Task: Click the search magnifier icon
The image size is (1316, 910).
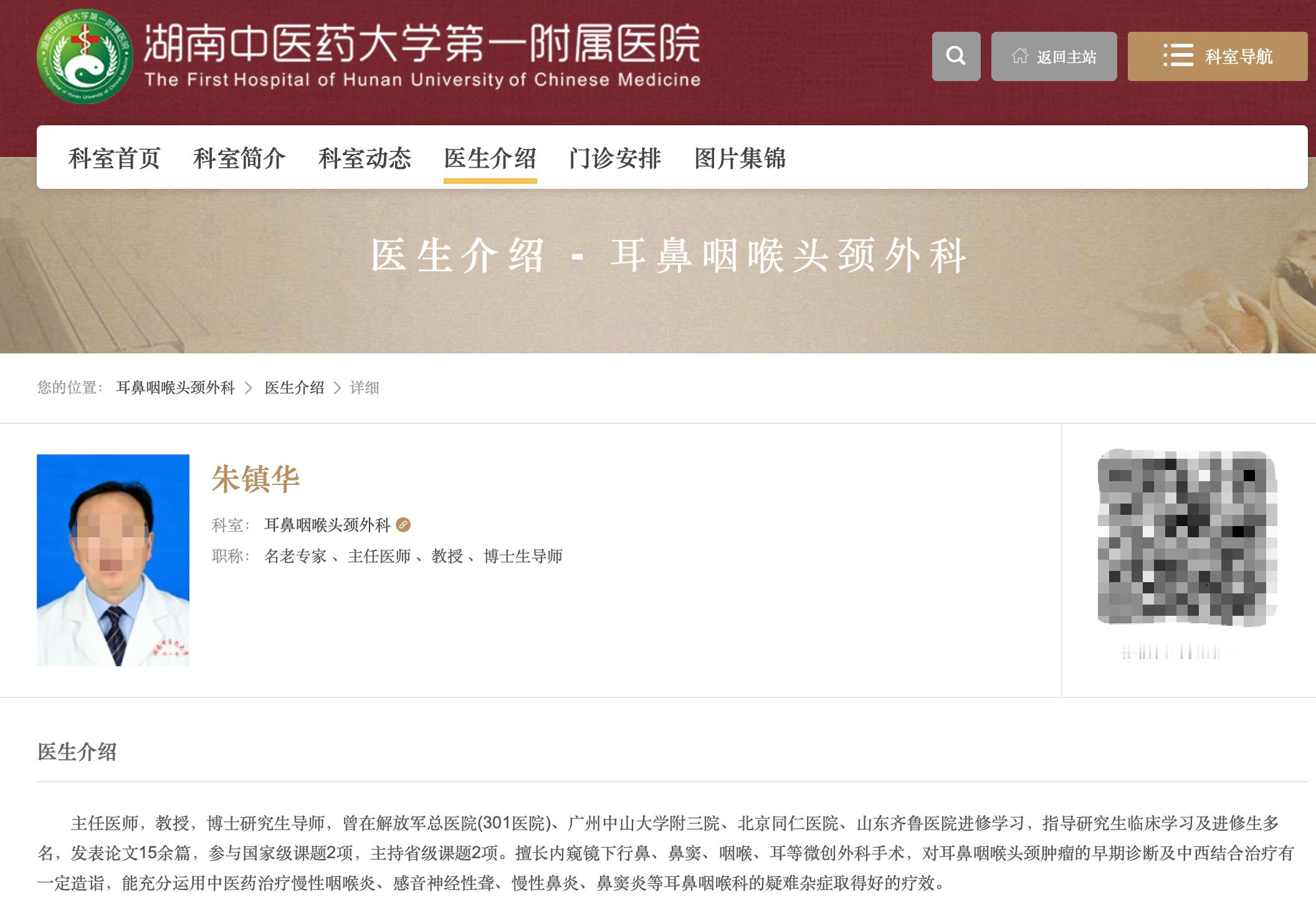Action: (955, 56)
